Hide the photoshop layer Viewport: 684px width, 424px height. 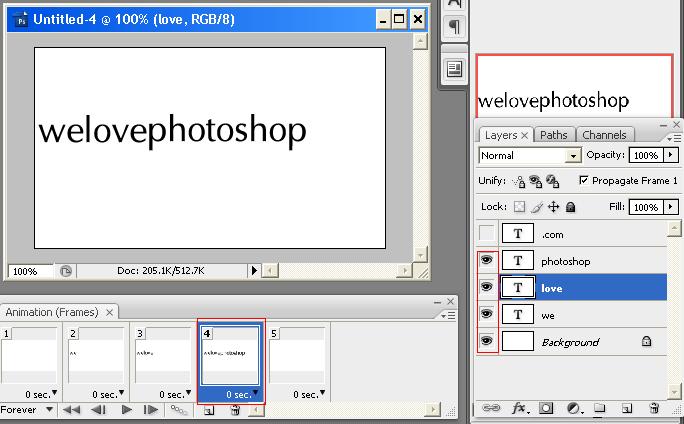[x=486, y=260]
